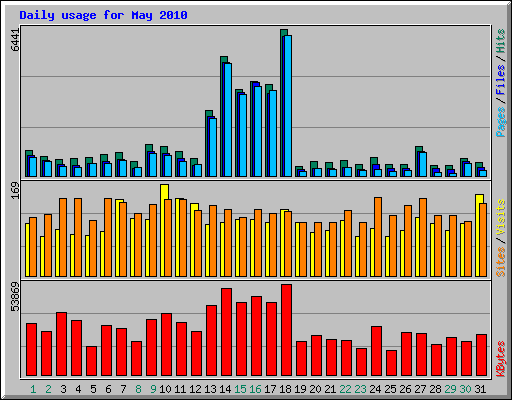Click day 25 on the x-axis
512x400 pixels.
(390, 389)
